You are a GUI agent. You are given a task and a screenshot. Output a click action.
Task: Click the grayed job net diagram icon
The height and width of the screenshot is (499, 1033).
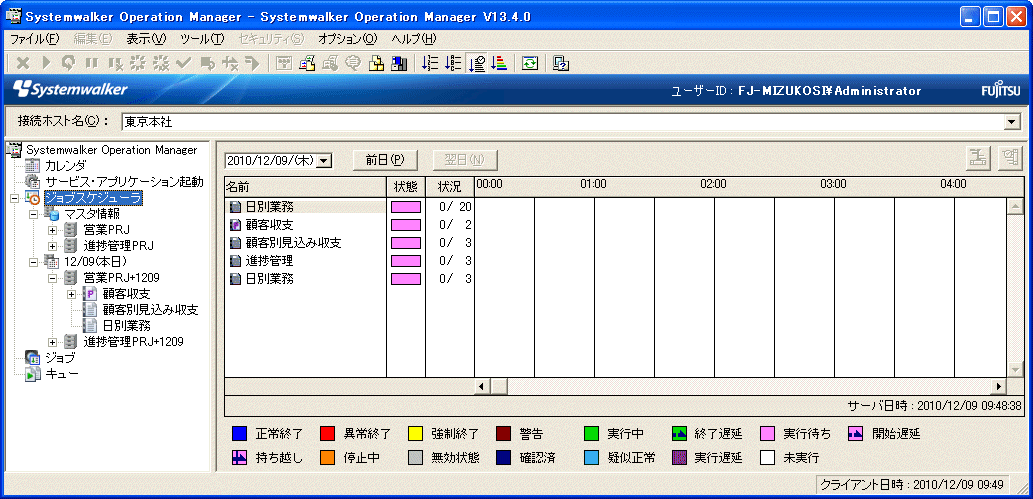(x=284, y=63)
